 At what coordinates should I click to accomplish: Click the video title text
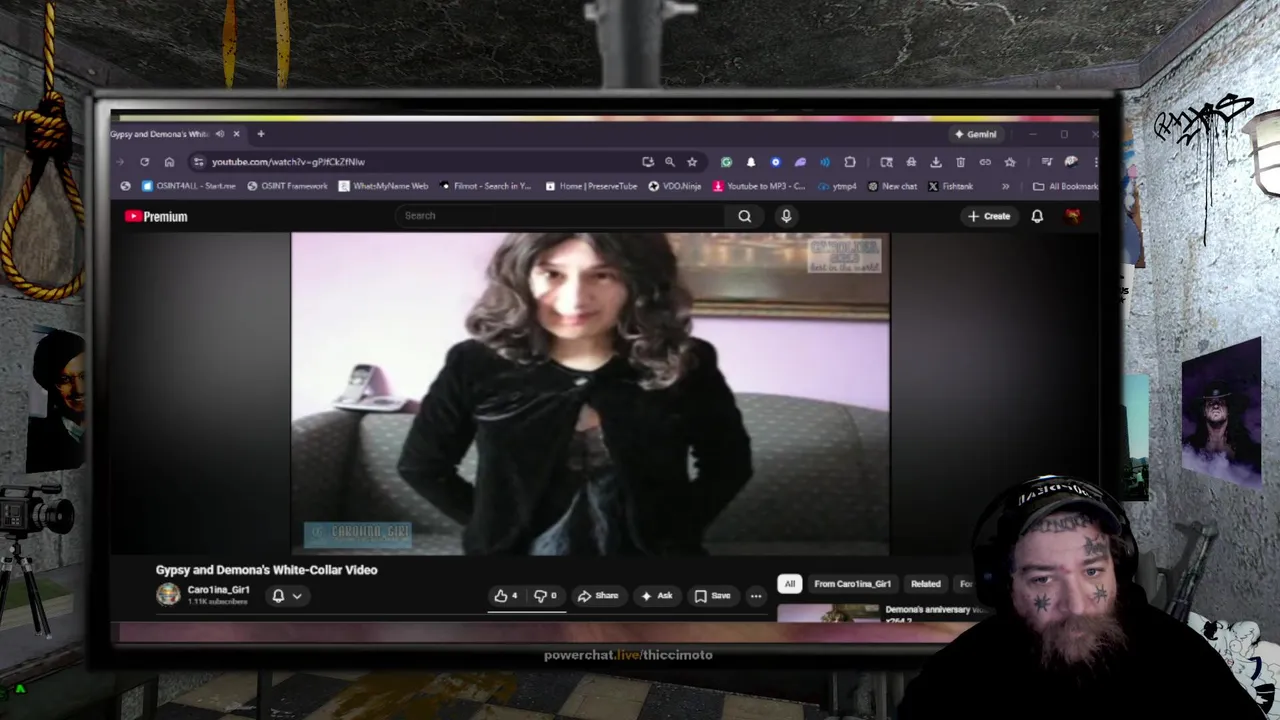[266, 570]
